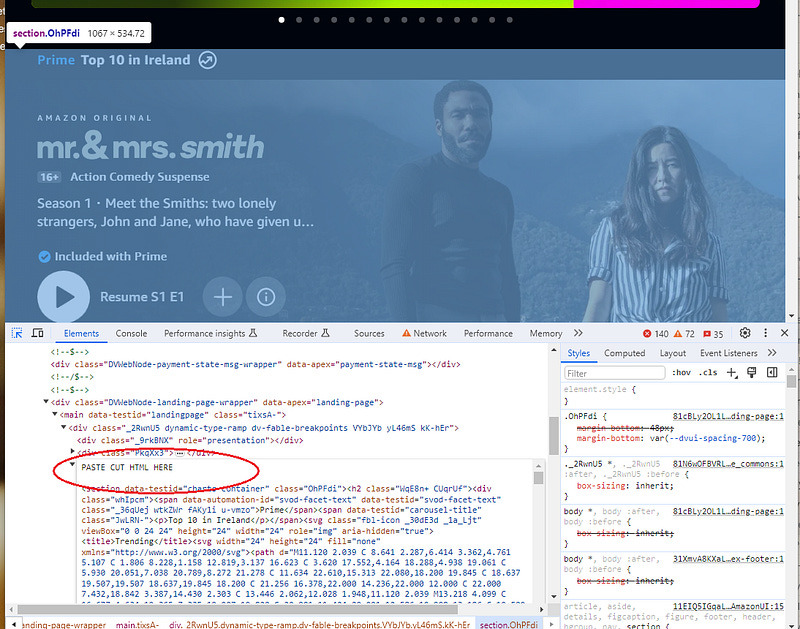The height and width of the screenshot is (629, 800).
Task: Click the _9rkBNX presentation div line
Action: point(190,440)
